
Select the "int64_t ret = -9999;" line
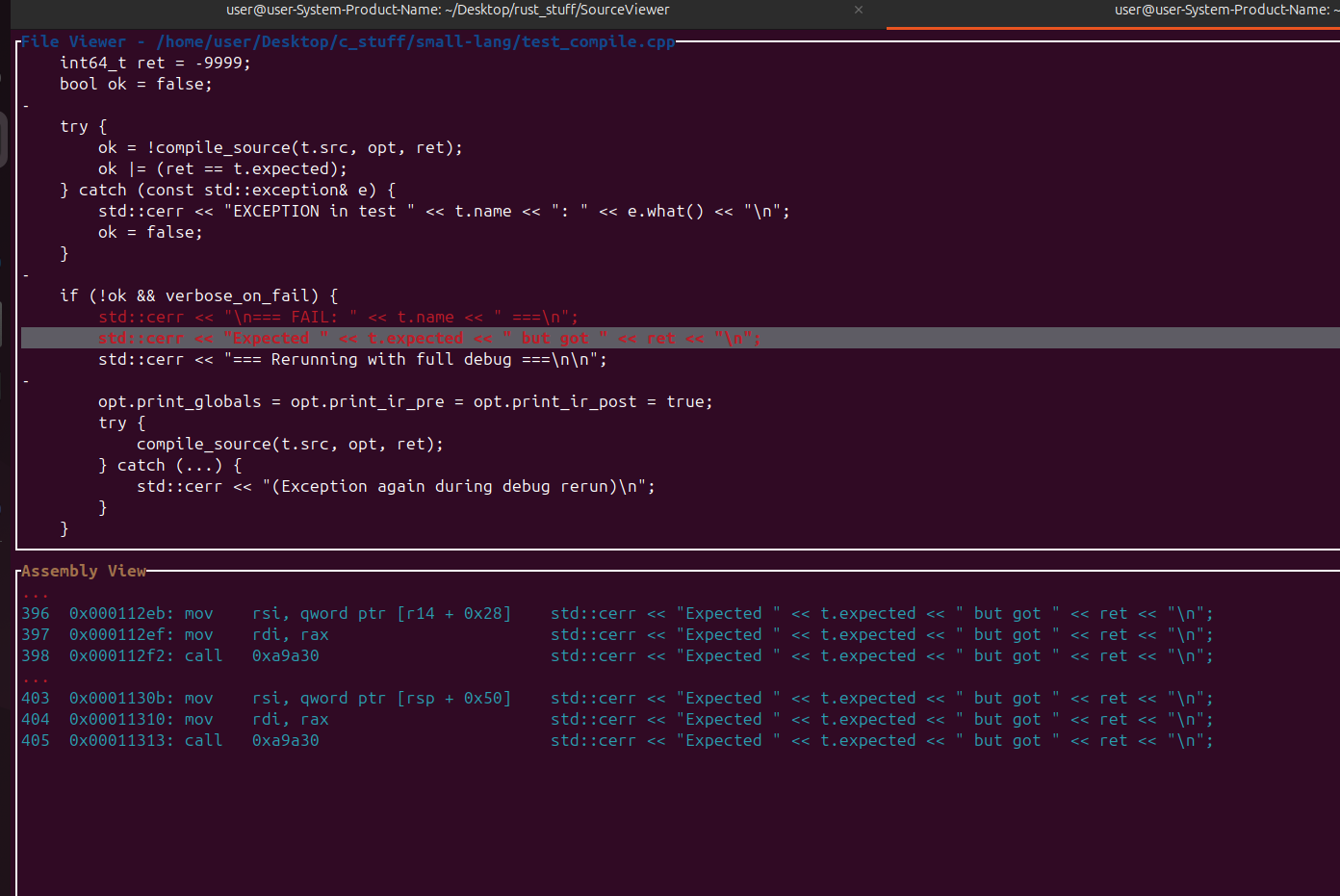coord(155,64)
